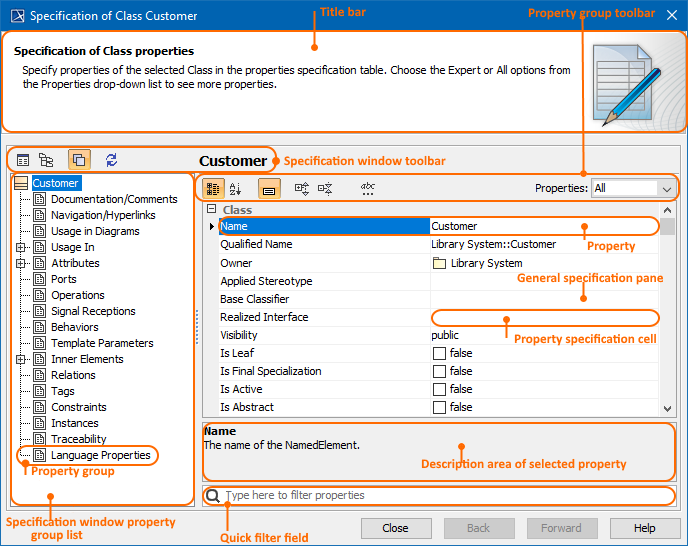688x546 pixels.
Task: Click the window icon in title bar
Action: pos(18,16)
